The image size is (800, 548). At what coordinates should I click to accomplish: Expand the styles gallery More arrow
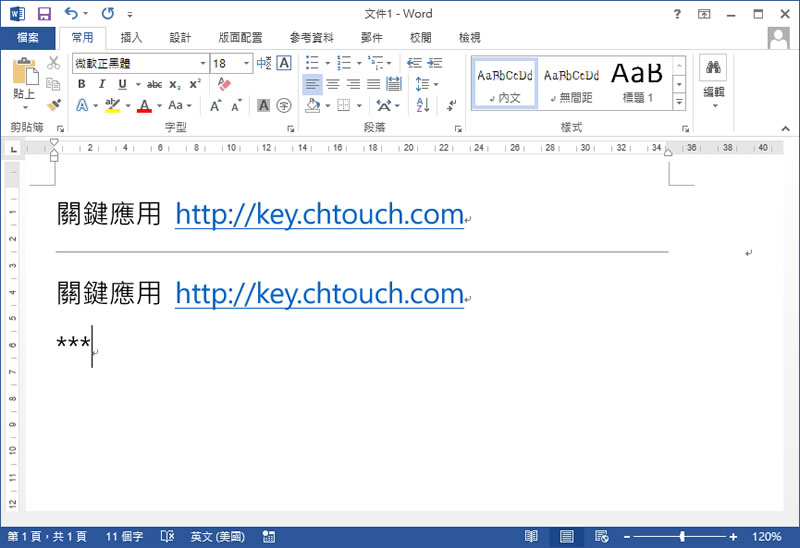click(x=679, y=102)
